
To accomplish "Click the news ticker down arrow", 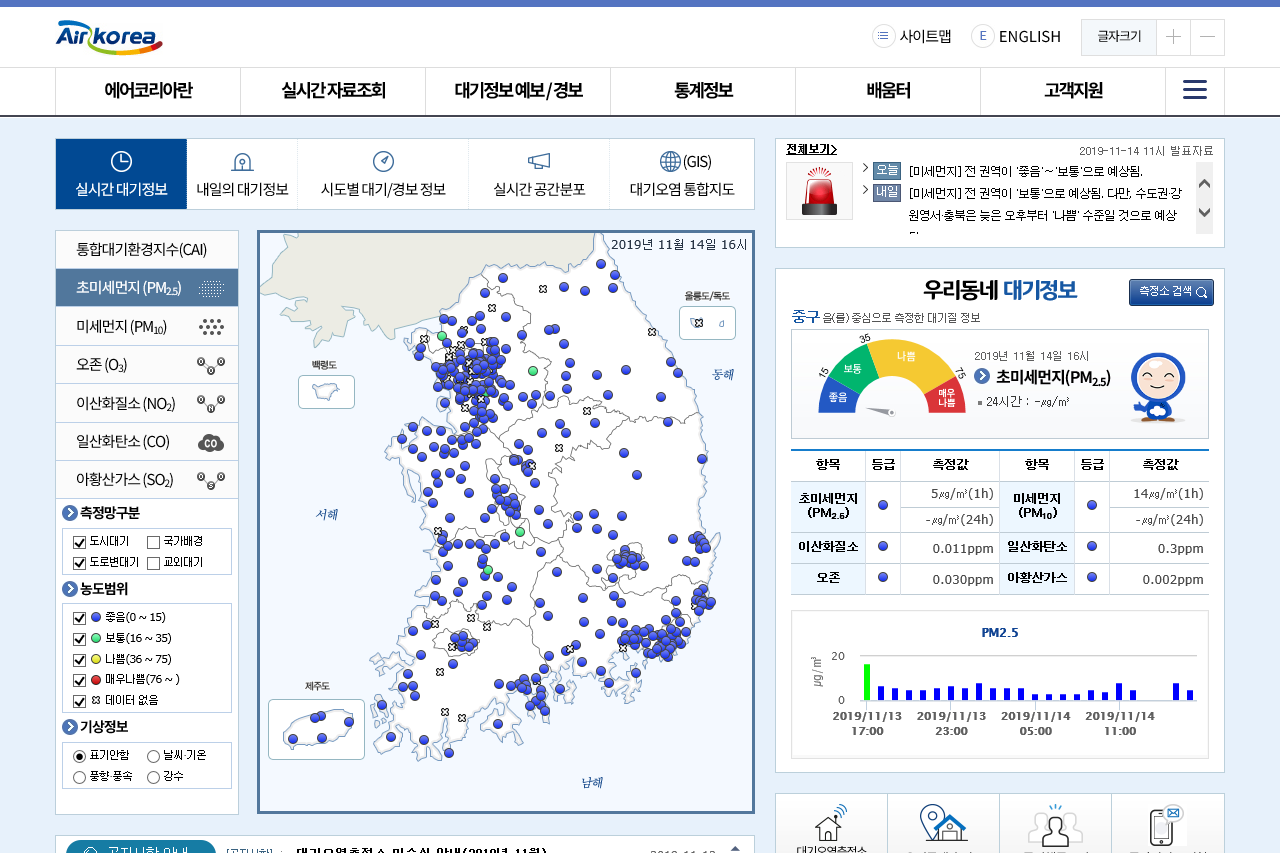I will point(1204,212).
